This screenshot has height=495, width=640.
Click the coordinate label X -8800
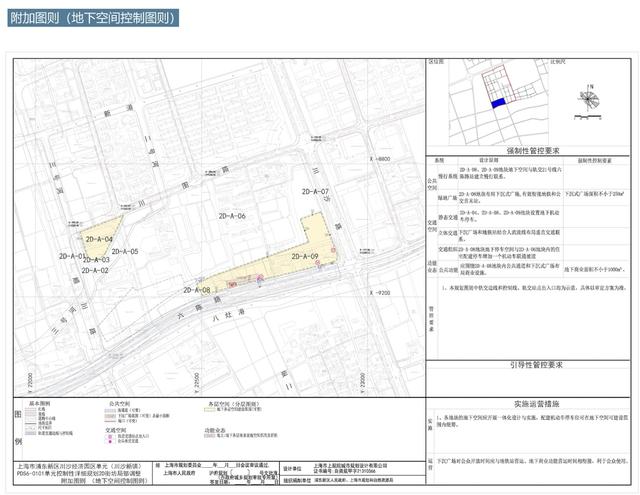380,159
